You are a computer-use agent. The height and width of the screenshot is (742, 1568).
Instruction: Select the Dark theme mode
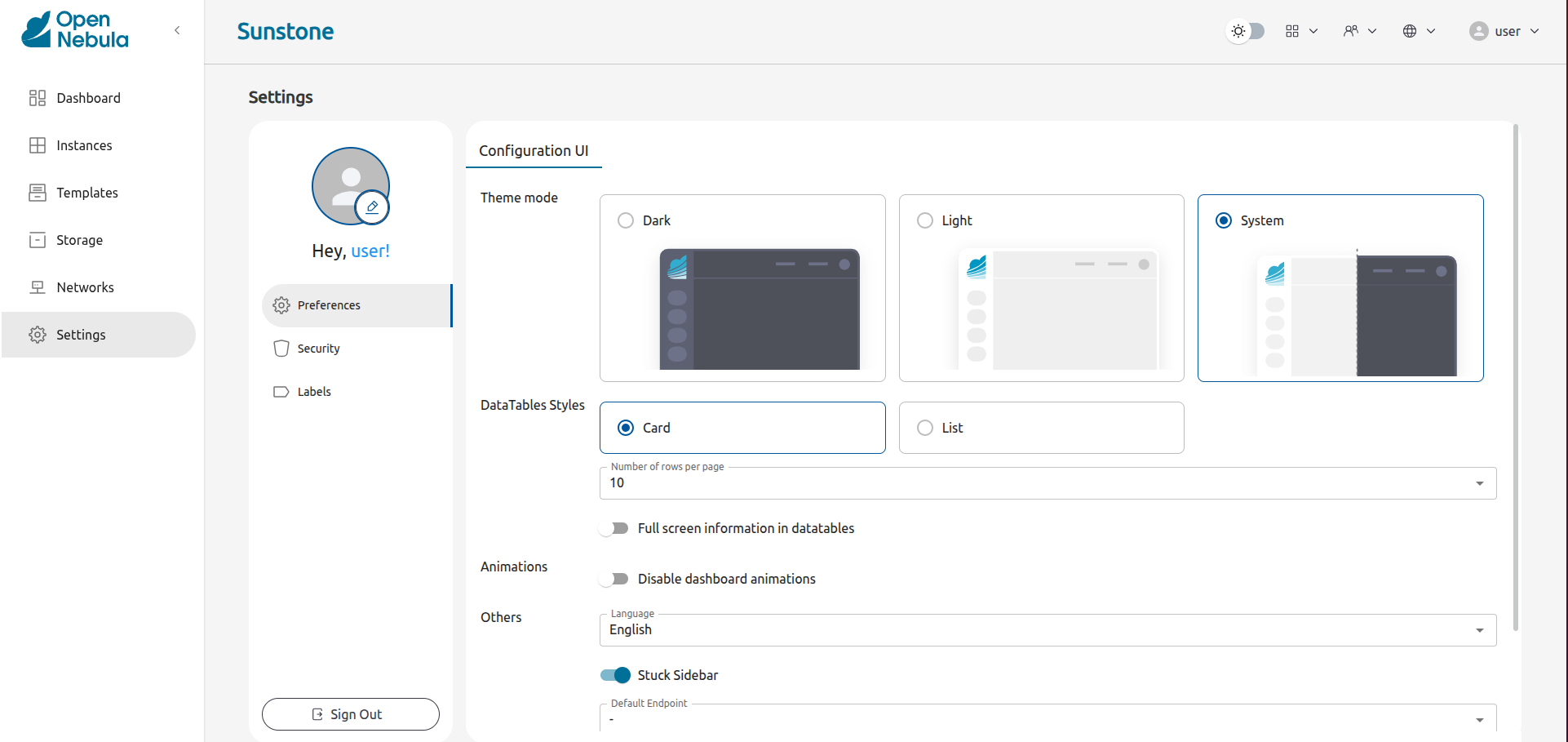point(626,220)
